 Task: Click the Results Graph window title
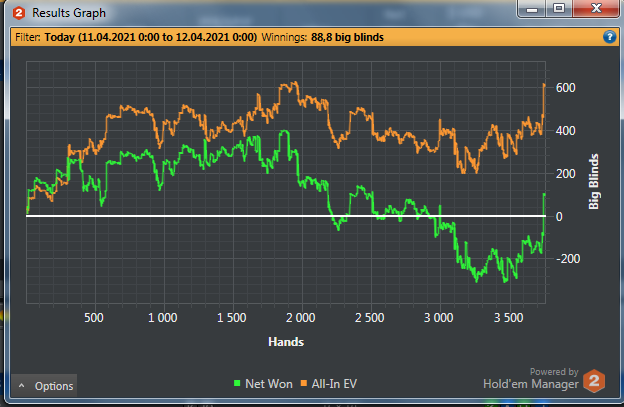click(x=69, y=13)
